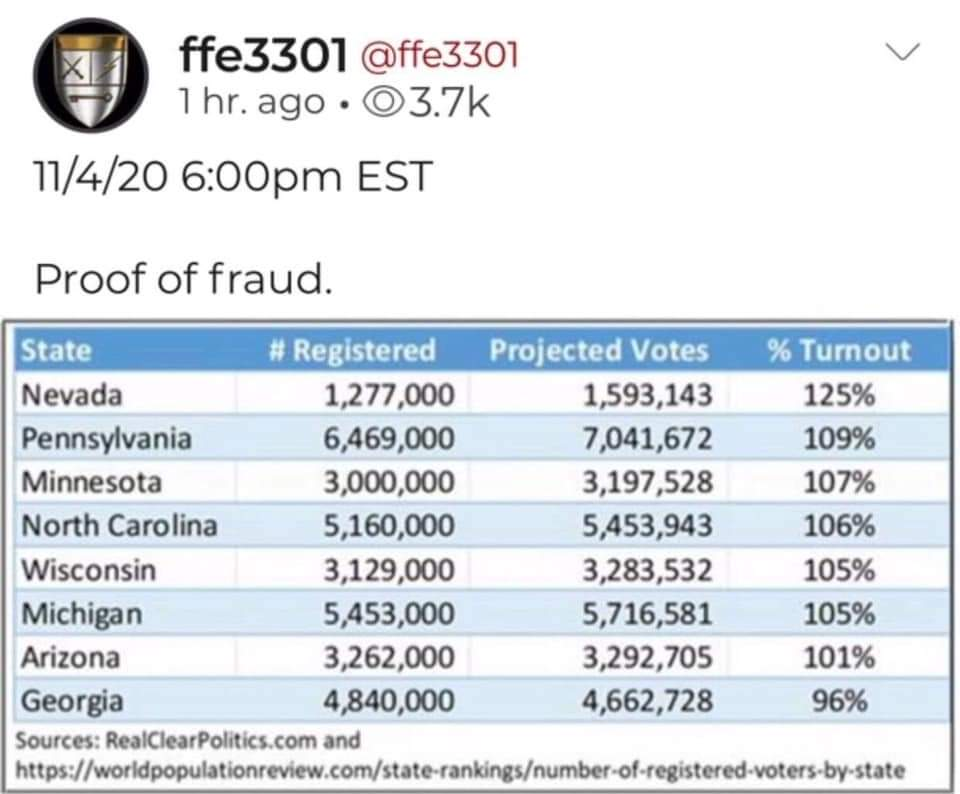Click the eye views icon beside 3.7k
Image resolution: width=960 pixels, height=794 pixels.
(380, 103)
